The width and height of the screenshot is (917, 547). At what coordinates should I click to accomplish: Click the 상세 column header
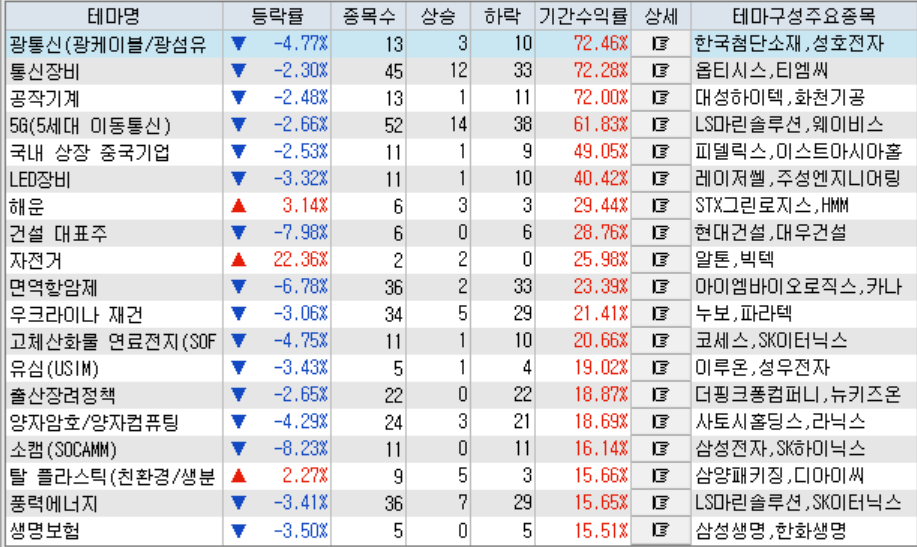tap(661, 16)
